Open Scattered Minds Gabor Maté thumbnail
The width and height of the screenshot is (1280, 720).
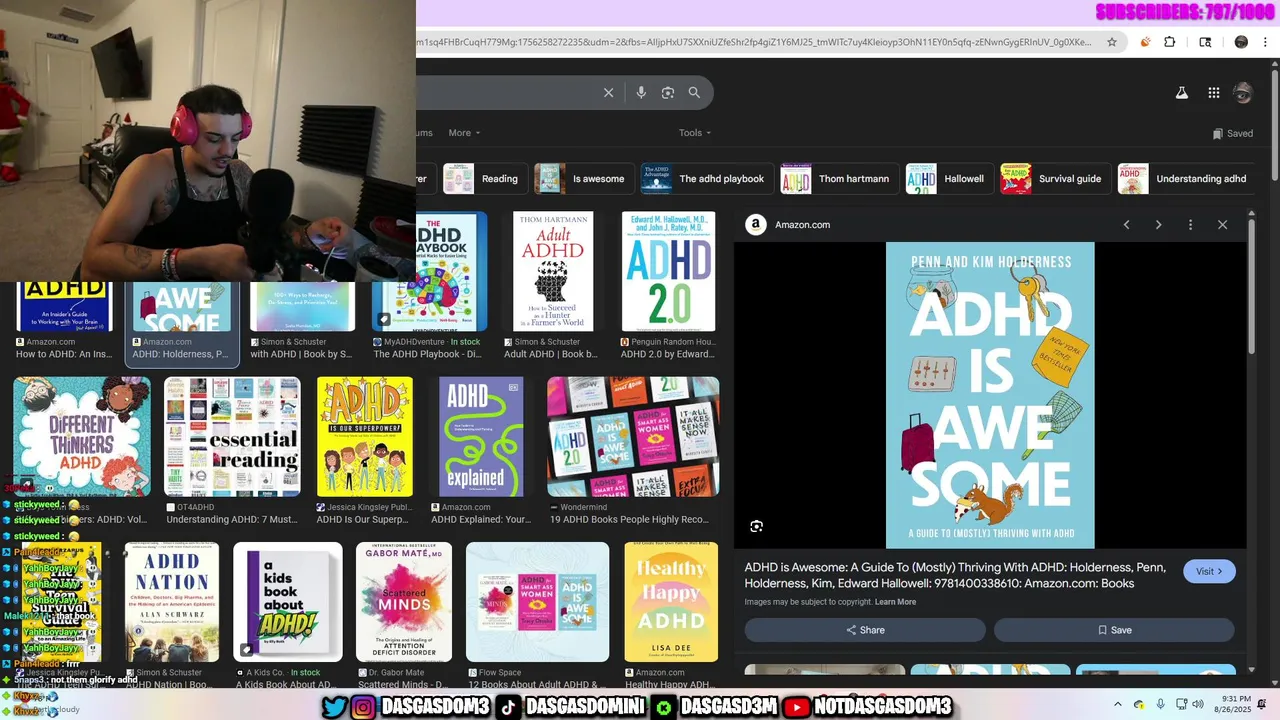pyautogui.click(x=404, y=602)
